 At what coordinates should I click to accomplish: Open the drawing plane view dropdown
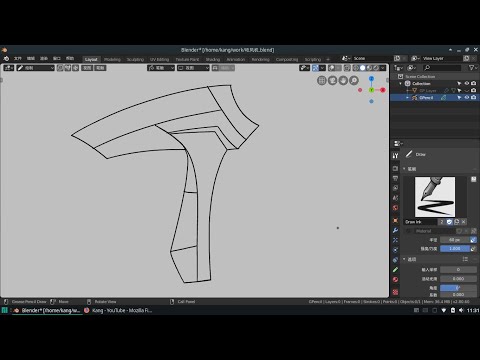point(193,68)
